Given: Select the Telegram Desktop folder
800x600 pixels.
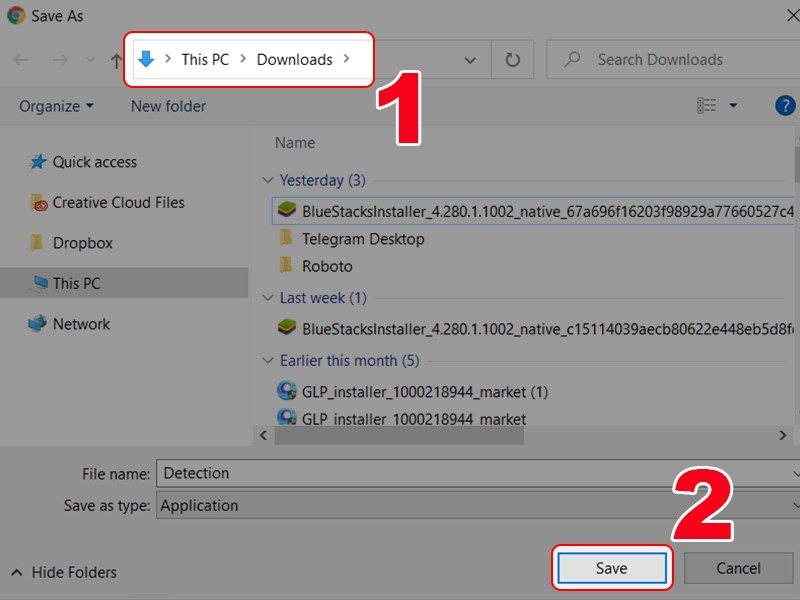Looking at the screenshot, I should 363,239.
